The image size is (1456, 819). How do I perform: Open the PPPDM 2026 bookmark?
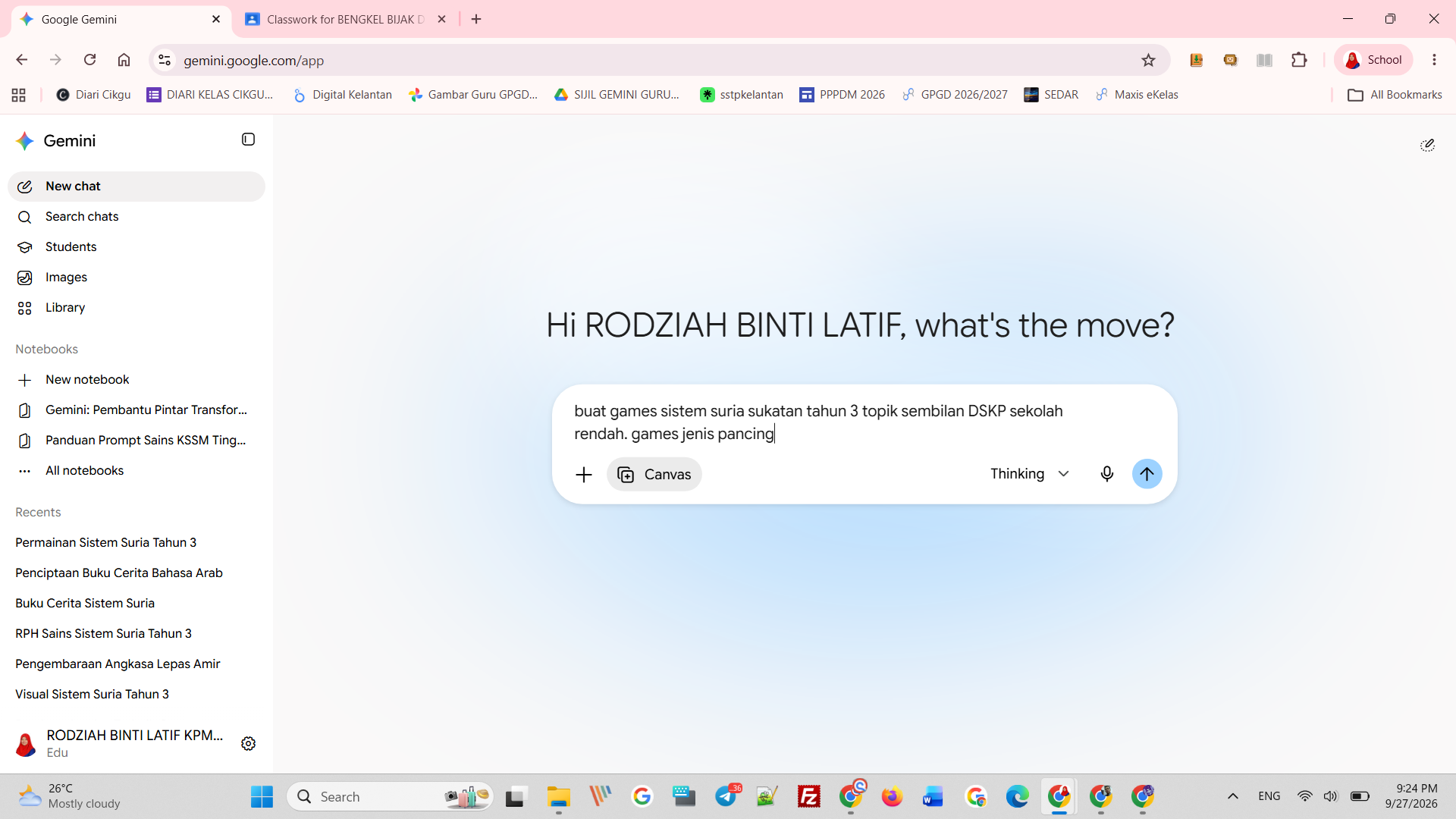[842, 95]
